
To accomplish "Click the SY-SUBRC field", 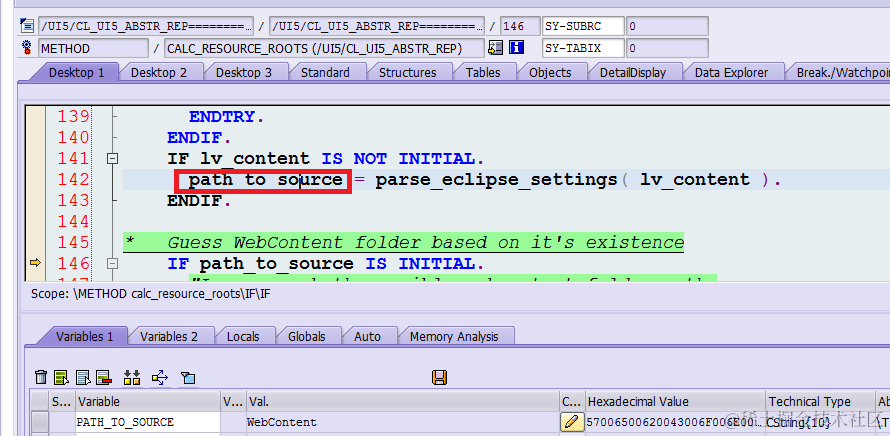I will pos(583,26).
